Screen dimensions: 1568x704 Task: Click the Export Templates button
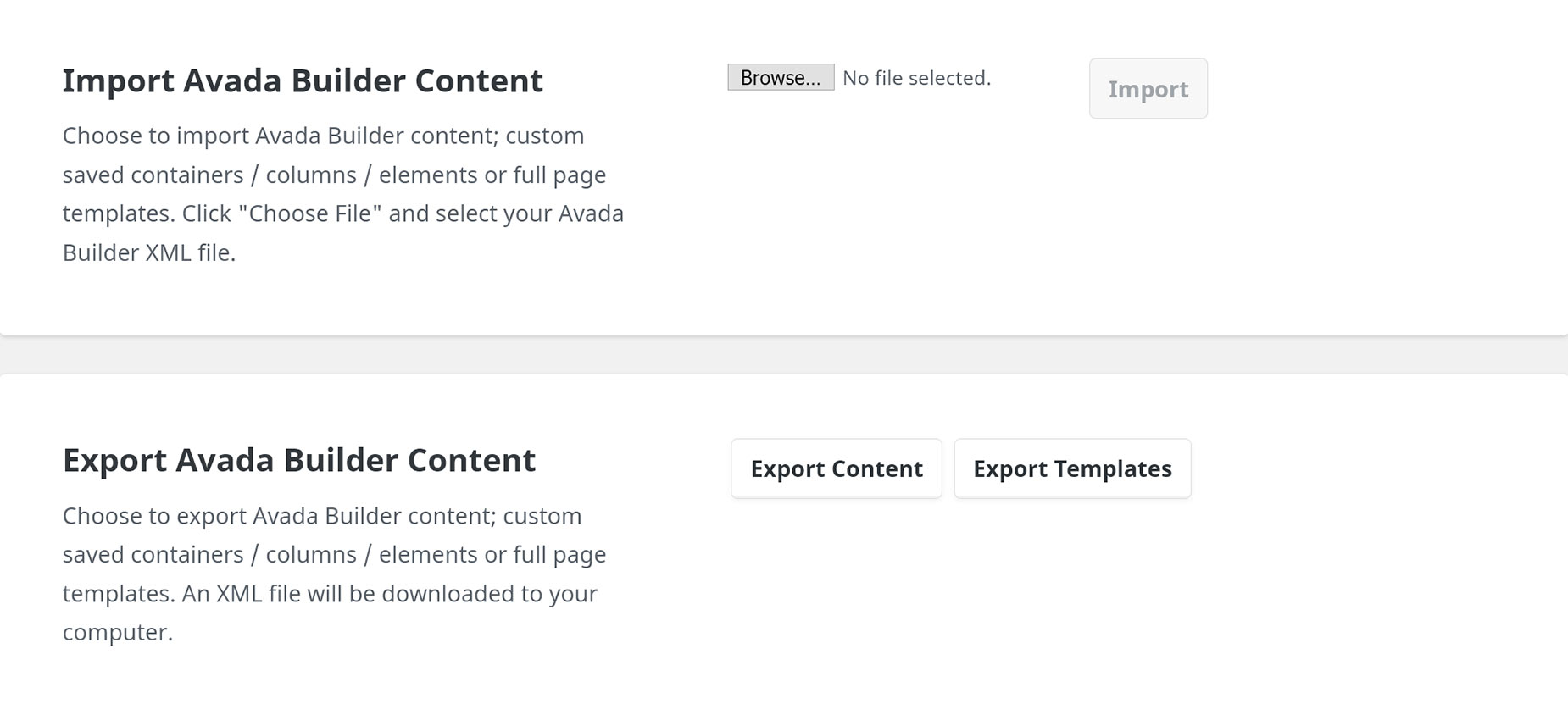click(1072, 468)
